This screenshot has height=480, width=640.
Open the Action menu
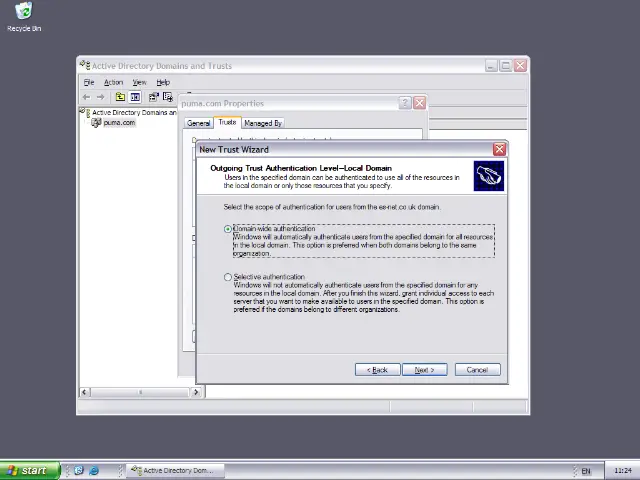pos(113,82)
